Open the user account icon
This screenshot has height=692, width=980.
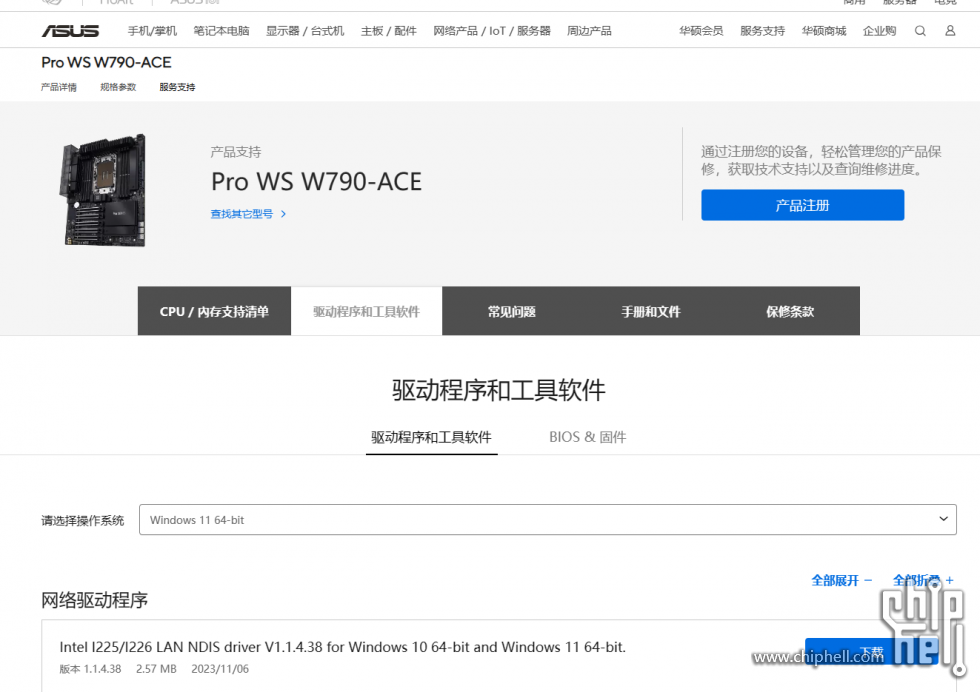point(950,31)
